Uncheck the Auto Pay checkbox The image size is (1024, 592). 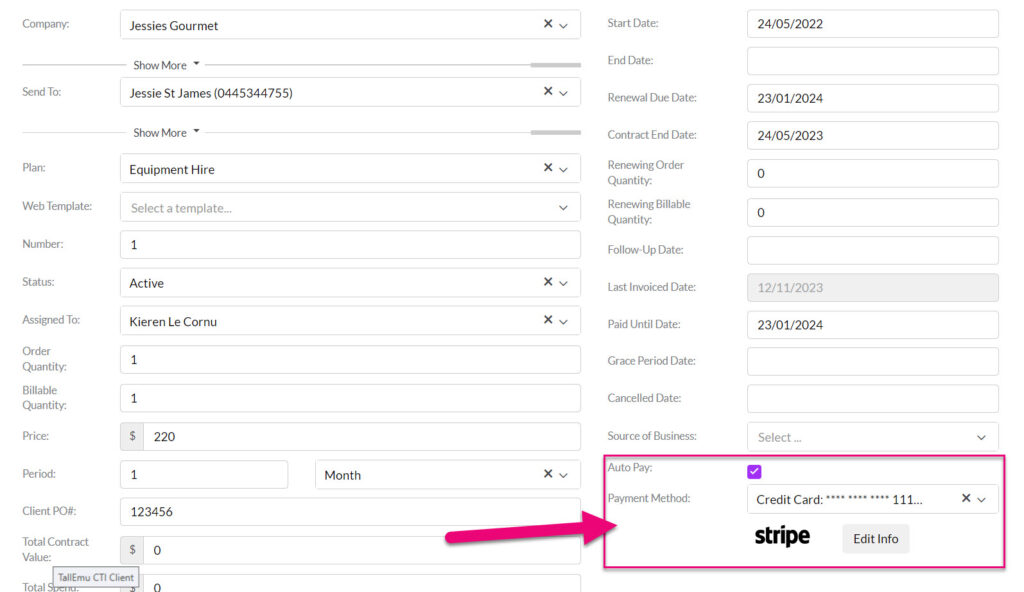click(x=754, y=471)
